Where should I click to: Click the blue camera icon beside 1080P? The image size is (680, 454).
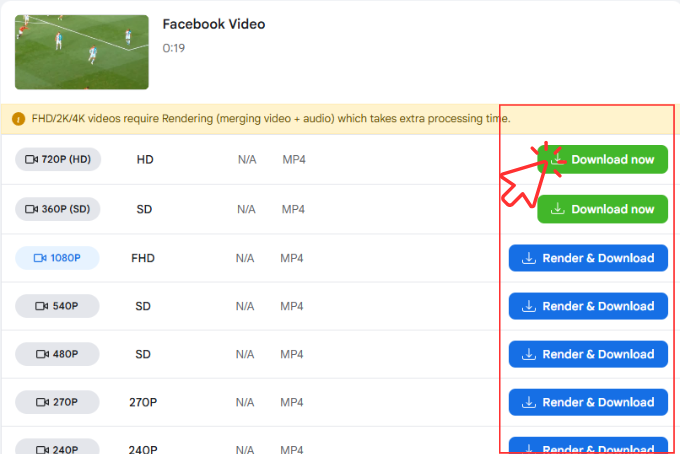pyautogui.click(x=40, y=258)
